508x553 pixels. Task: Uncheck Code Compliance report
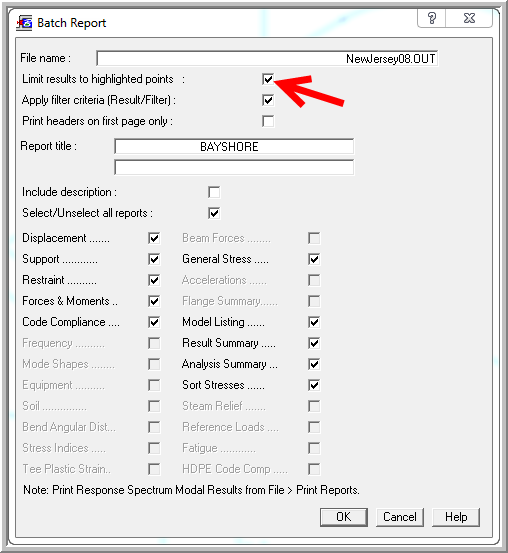tap(154, 322)
